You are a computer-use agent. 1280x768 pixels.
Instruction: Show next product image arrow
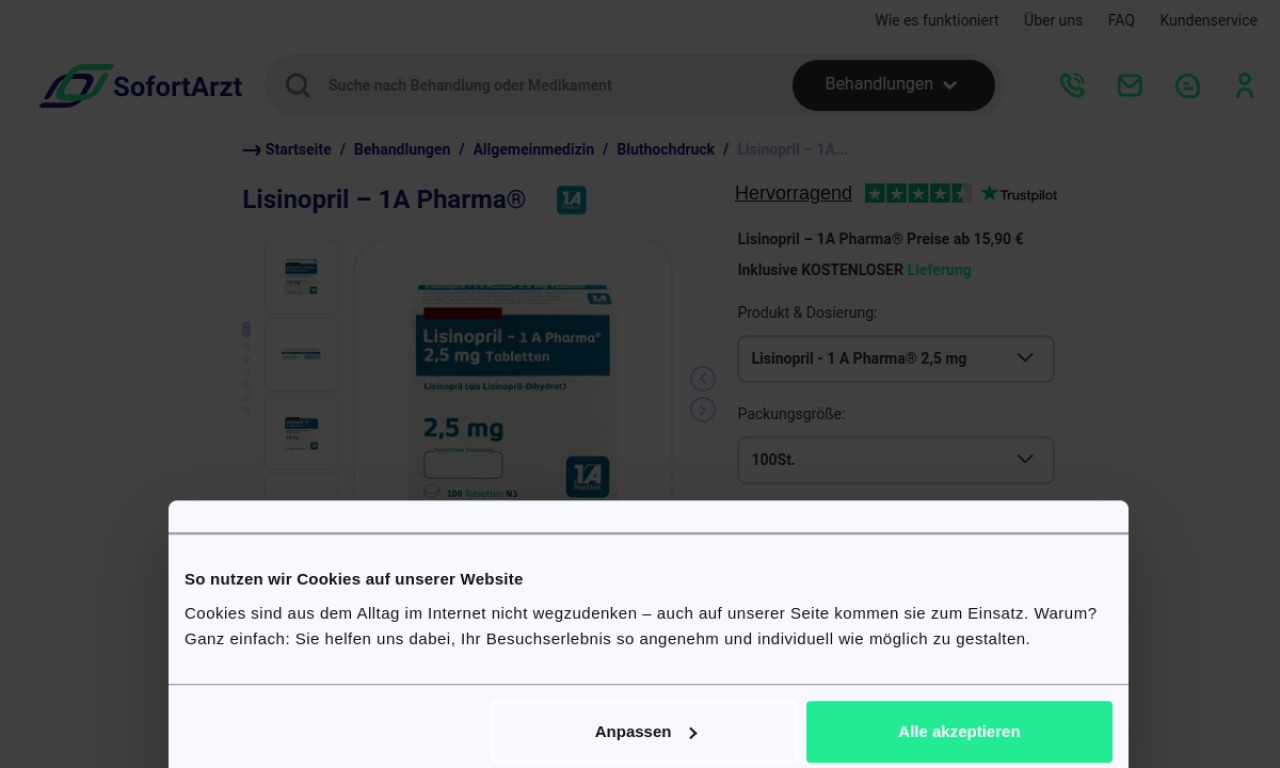point(703,410)
